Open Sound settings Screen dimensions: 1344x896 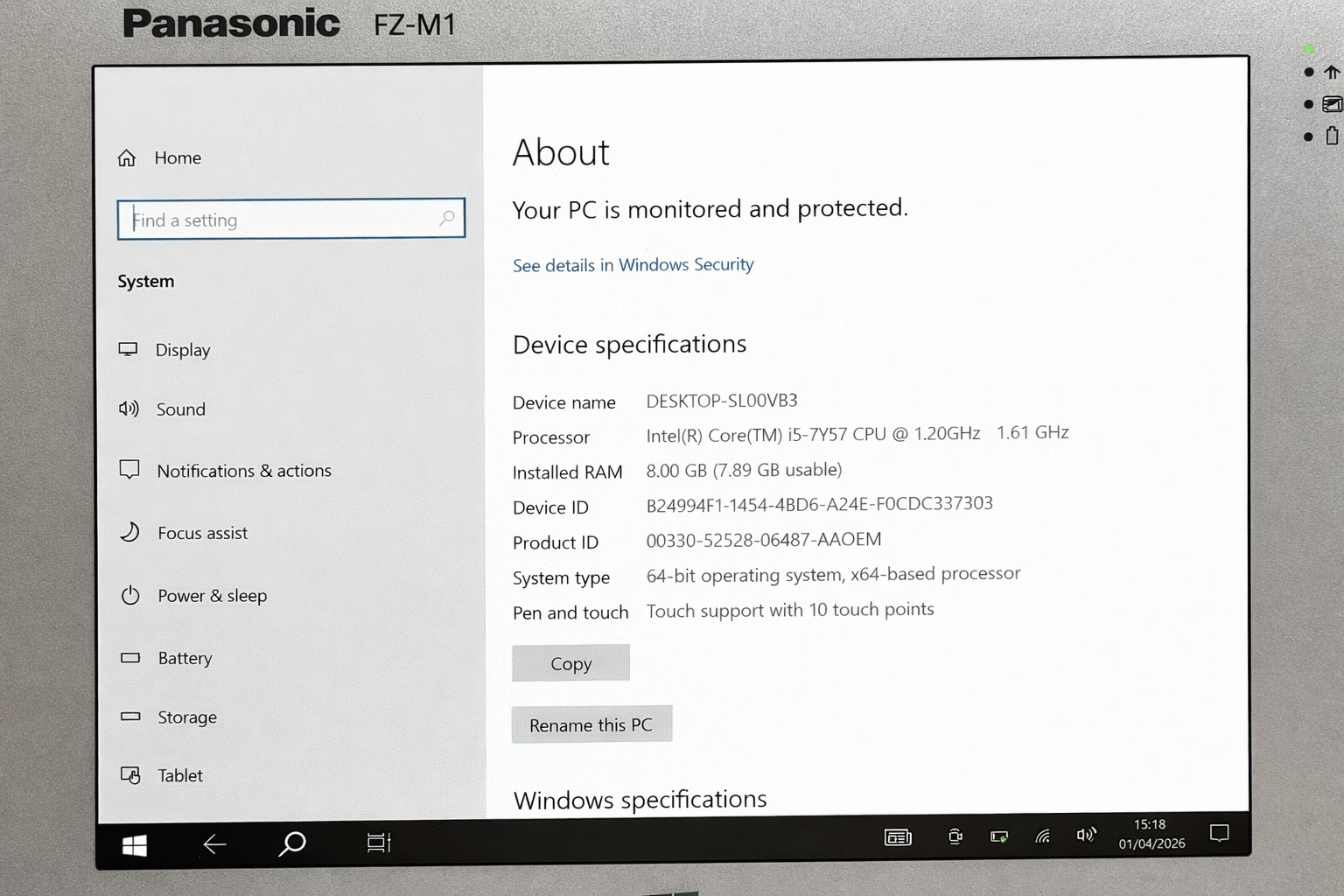tap(163, 409)
